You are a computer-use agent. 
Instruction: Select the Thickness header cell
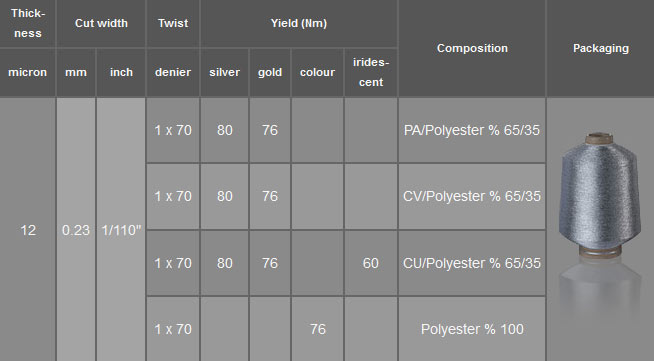(28, 23)
